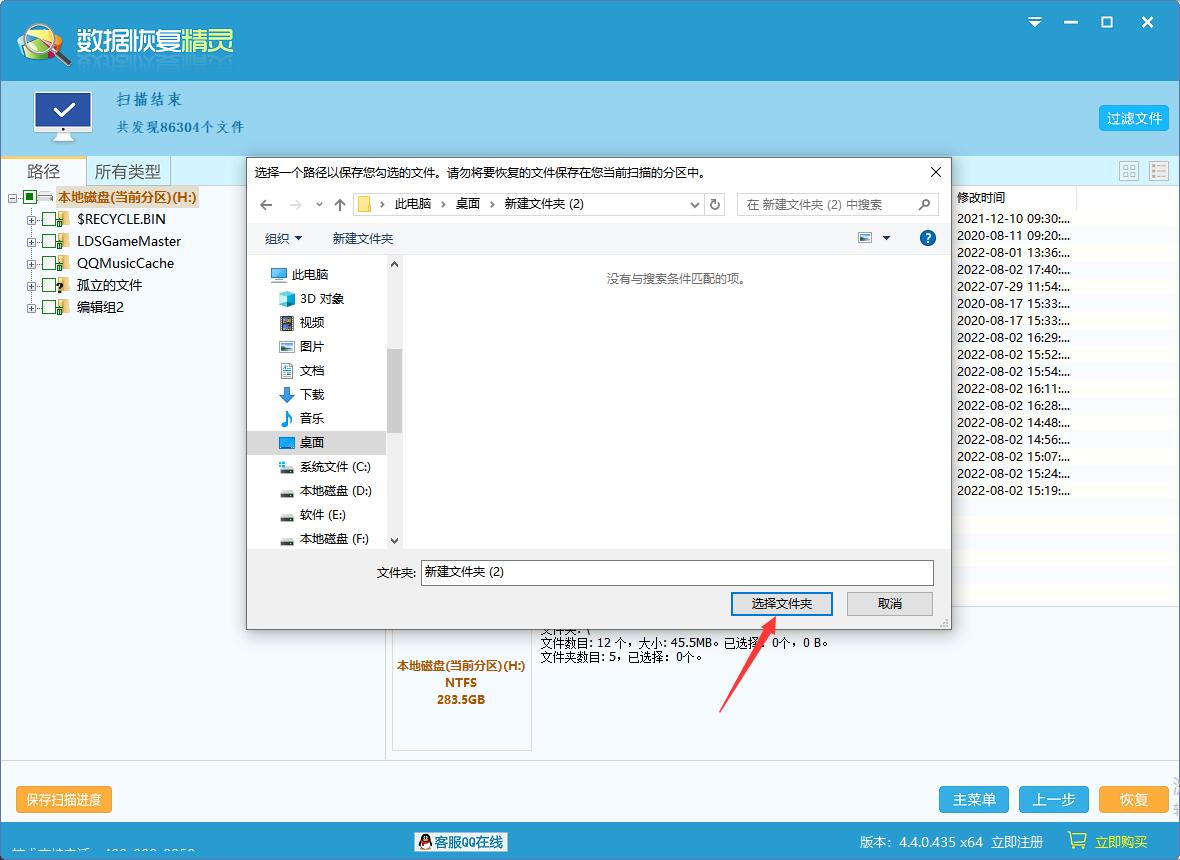Check the 本地磁盘(当前分区)(H:) checkbox
This screenshot has height=860, width=1180.
29,196
